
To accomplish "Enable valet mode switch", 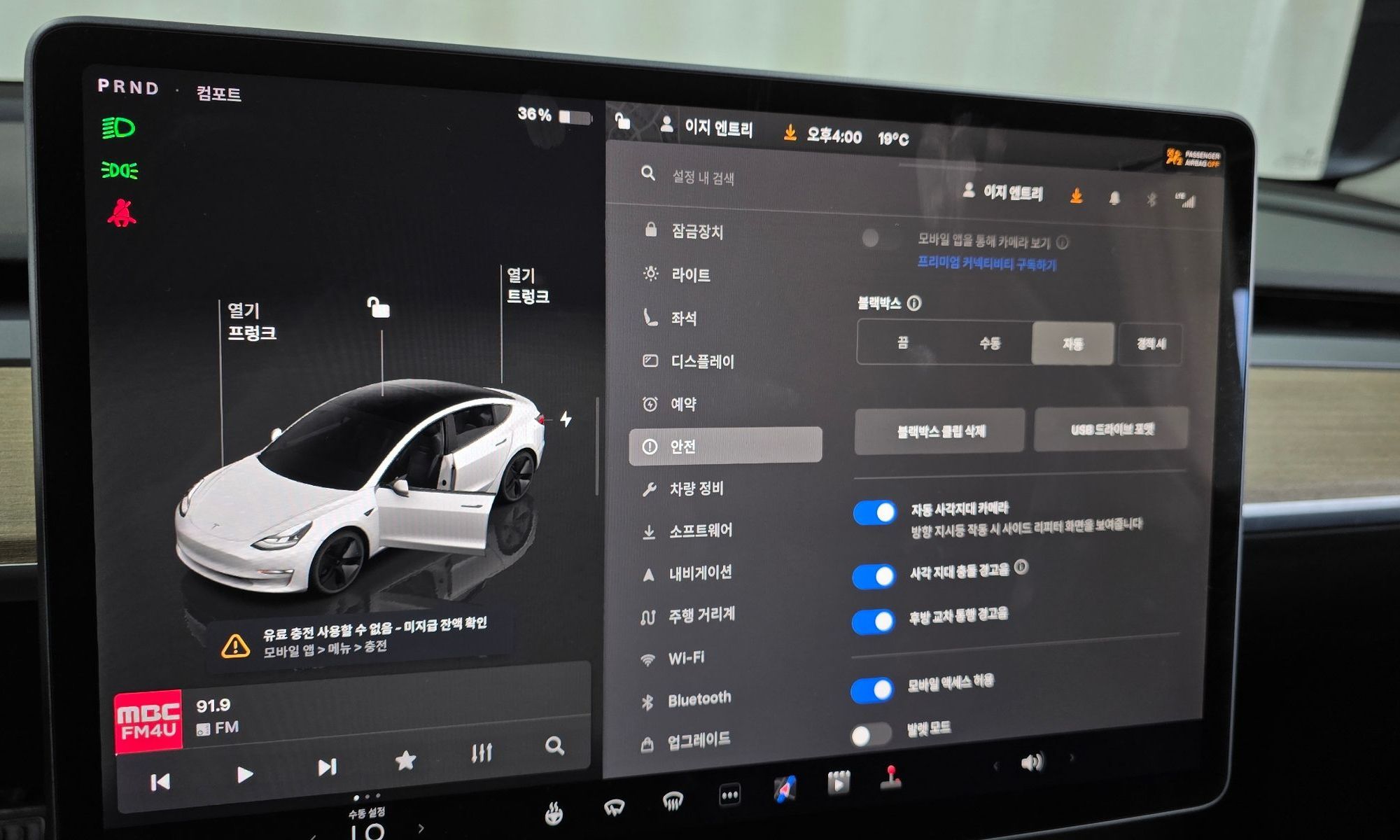I will click(870, 735).
